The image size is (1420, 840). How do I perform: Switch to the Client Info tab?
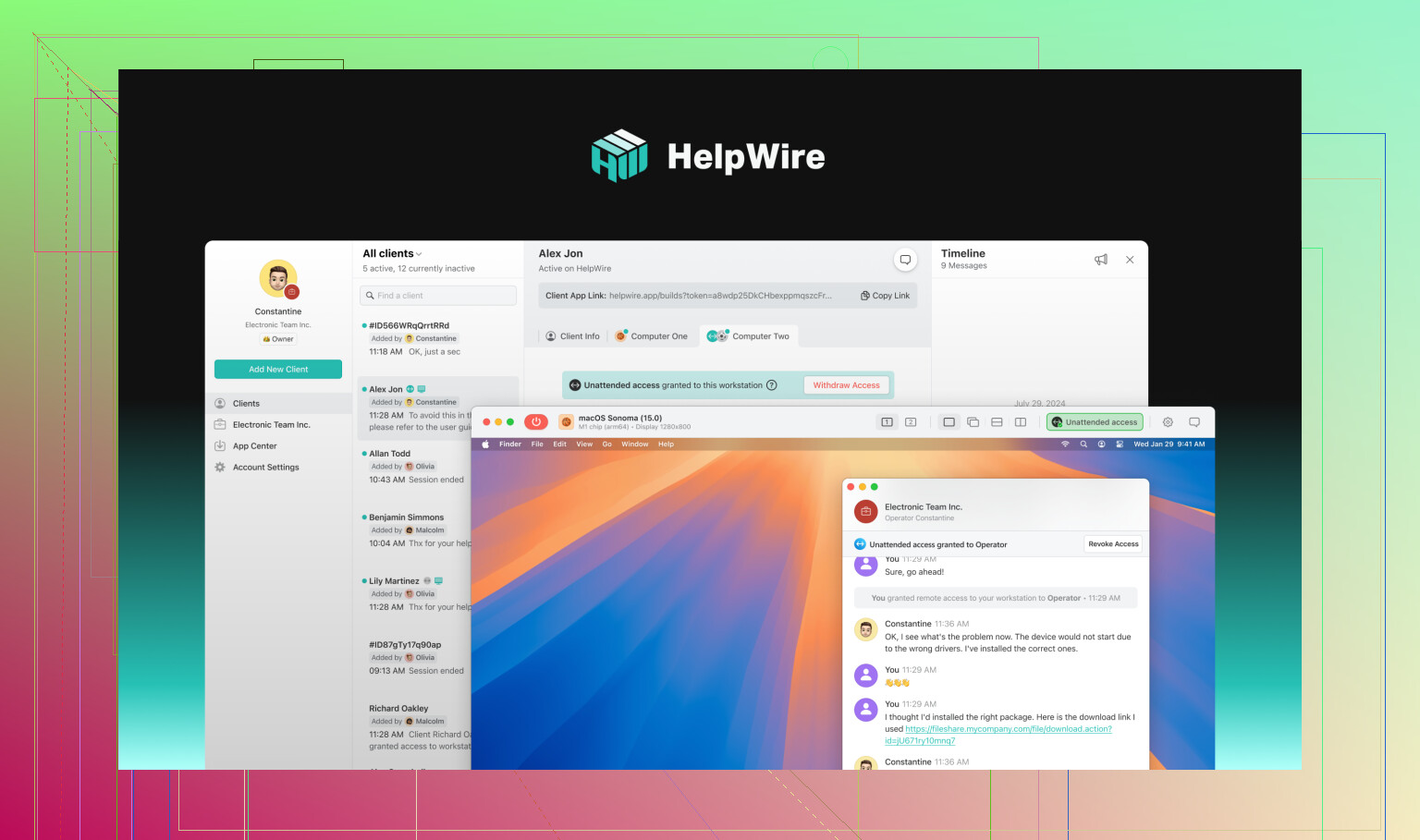click(572, 336)
